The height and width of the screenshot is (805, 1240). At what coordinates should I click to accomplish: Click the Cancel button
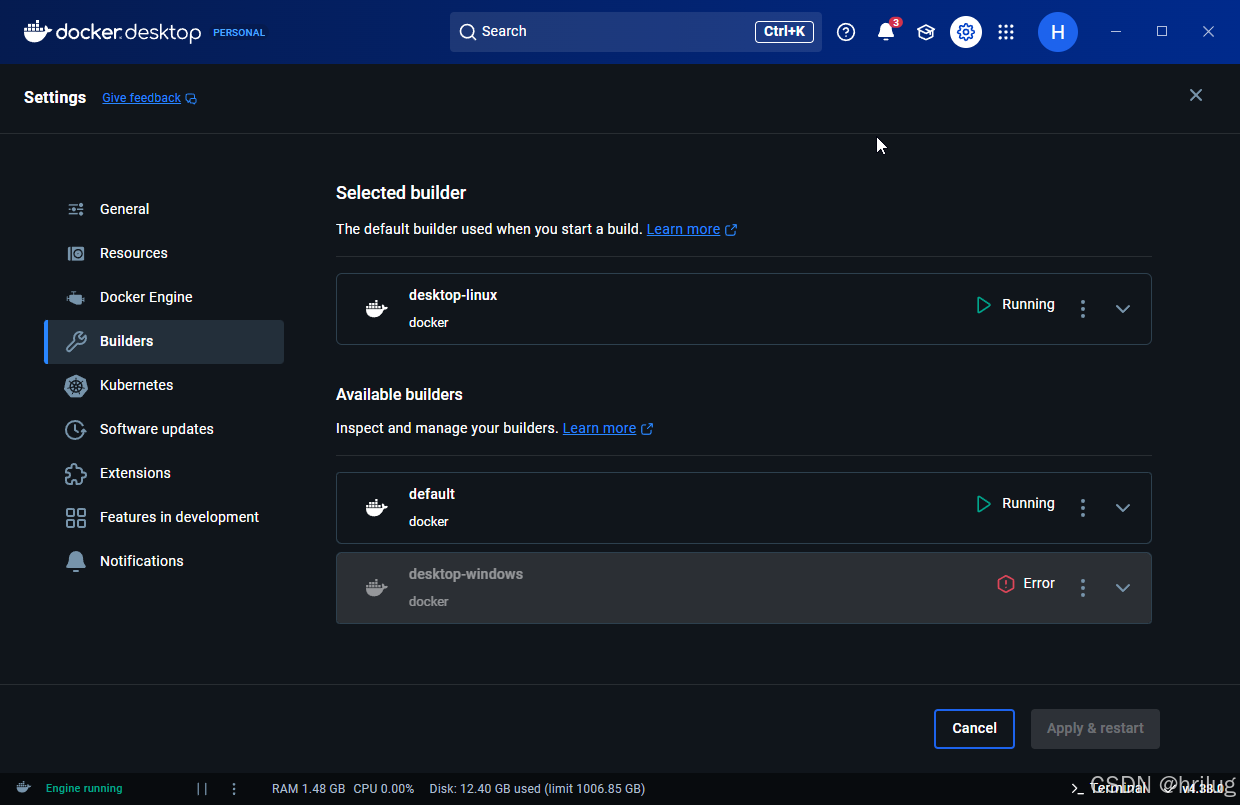pos(974,729)
